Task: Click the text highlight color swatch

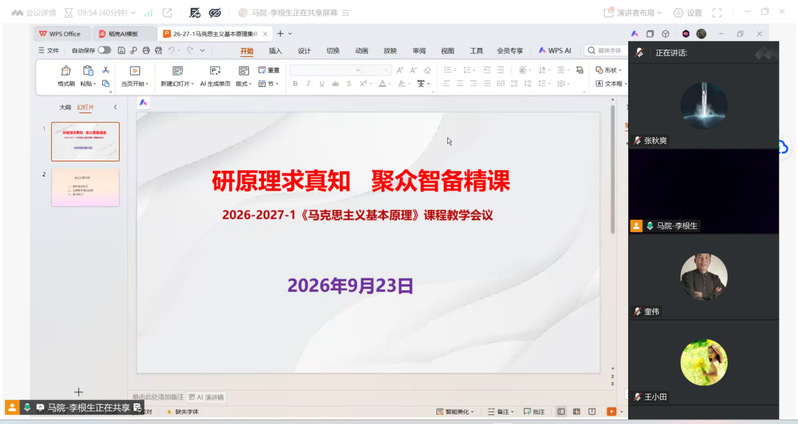Action: (x=402, y=83)
